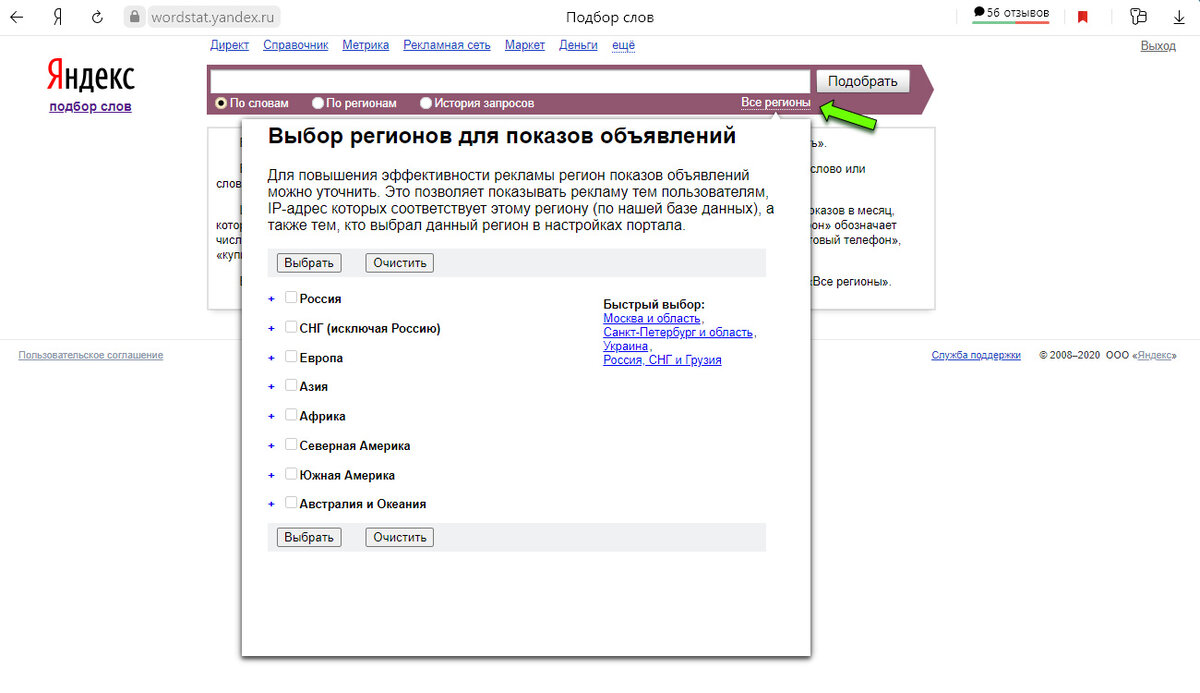
Task: Open the подбор слов link under logo
Action: [90, 107]
